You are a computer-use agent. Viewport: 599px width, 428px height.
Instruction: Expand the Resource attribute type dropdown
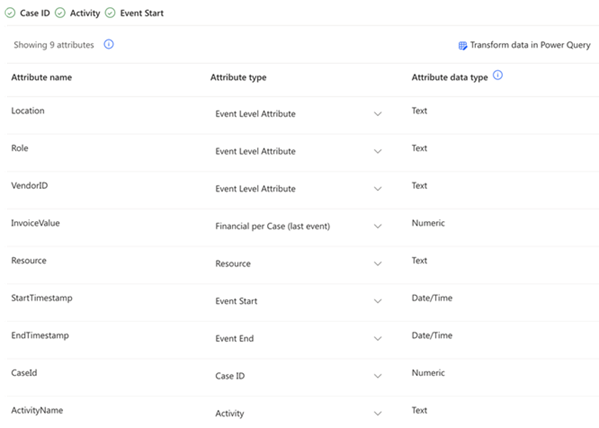(298, 264)
